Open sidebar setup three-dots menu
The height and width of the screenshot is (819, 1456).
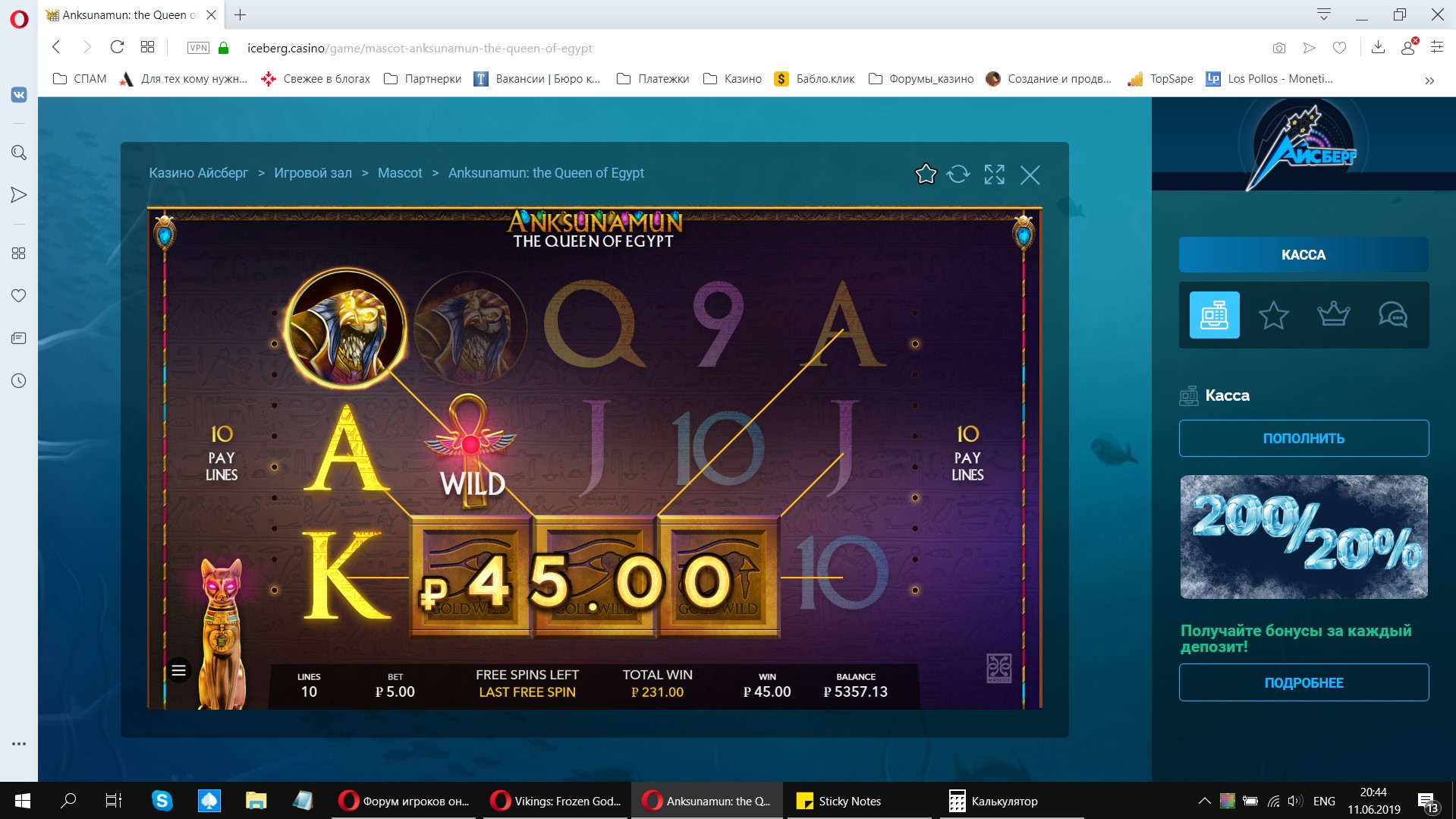pyautogui.click(x=19, y=744)
